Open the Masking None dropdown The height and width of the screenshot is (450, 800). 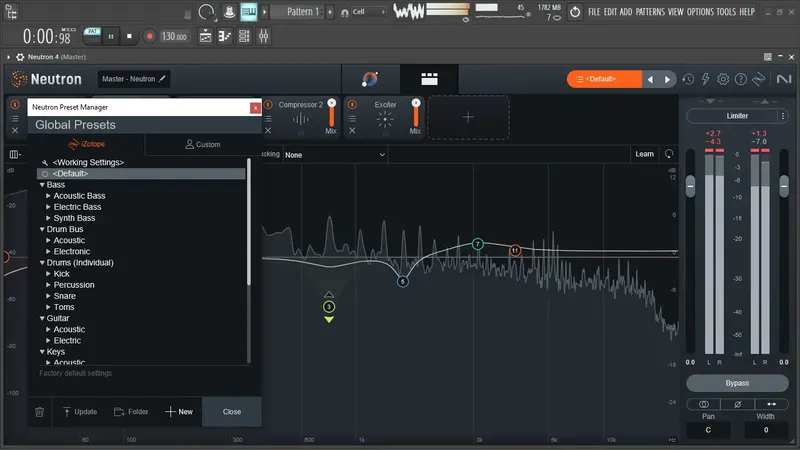click(x=335, y=155)
